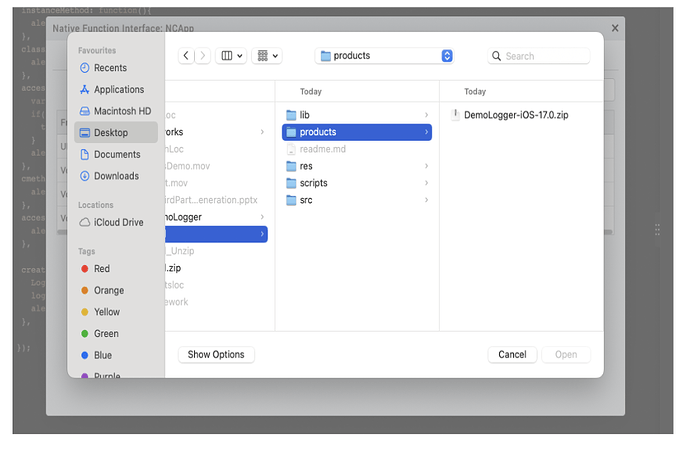Select the scripts folder
The height and width of the screenshot is (452, 690).
(x=357, y=183)
